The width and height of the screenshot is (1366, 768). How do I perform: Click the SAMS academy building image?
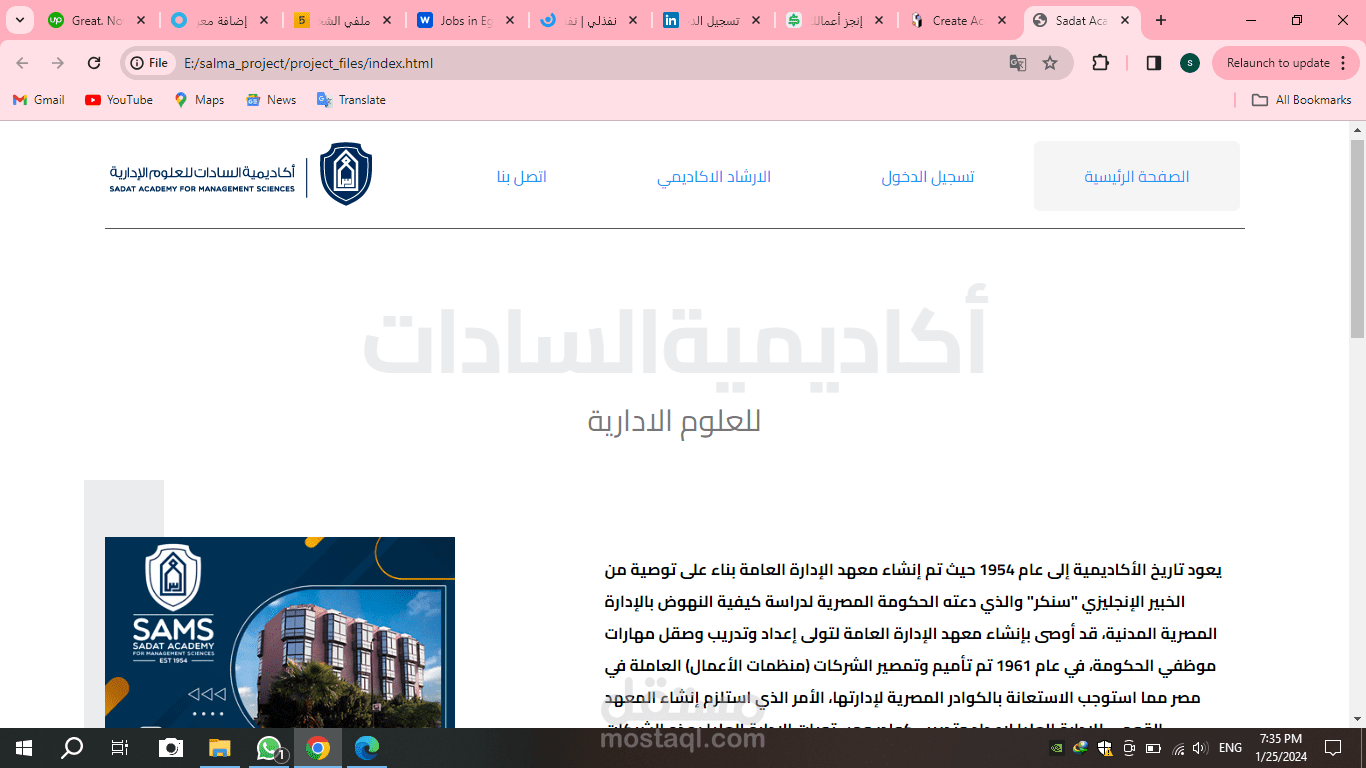click(280, 632)
